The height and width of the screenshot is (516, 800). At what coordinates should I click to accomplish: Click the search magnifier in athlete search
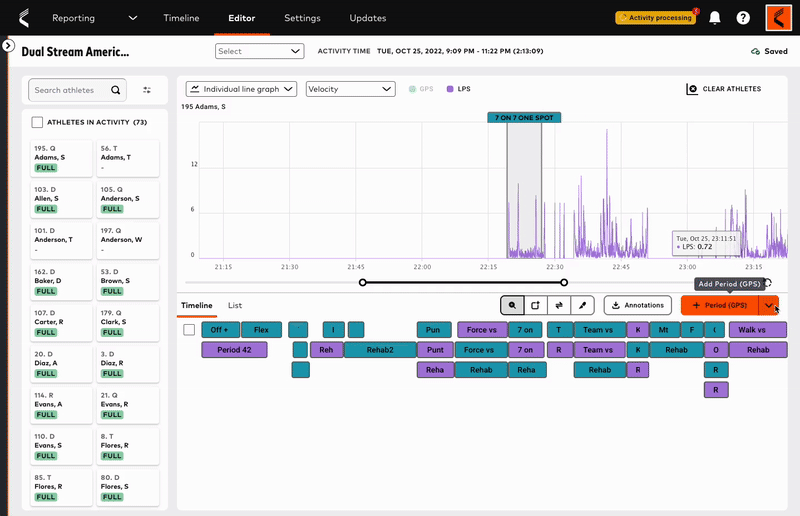116,90
